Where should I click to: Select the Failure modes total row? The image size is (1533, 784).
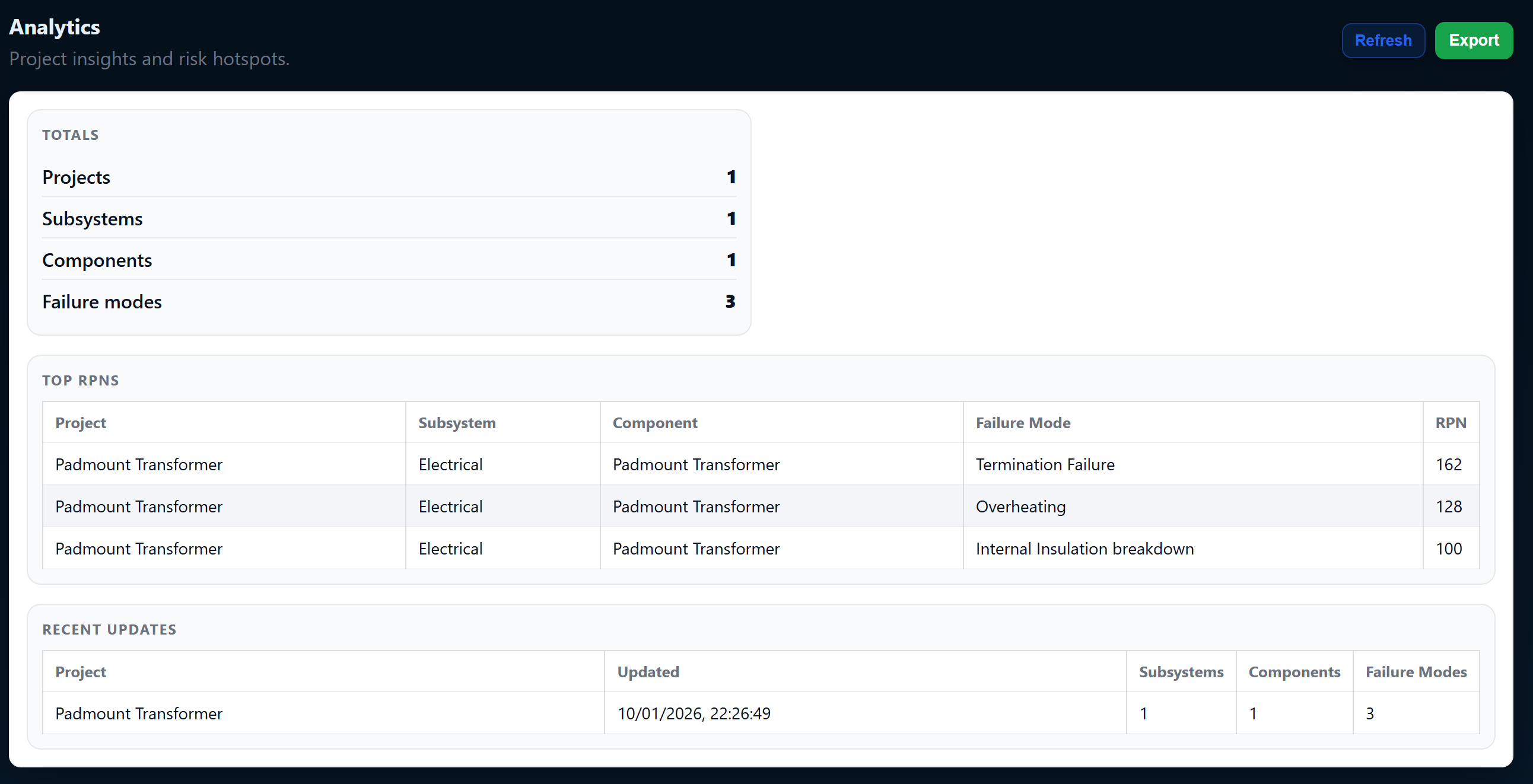(x=388, y=302)
